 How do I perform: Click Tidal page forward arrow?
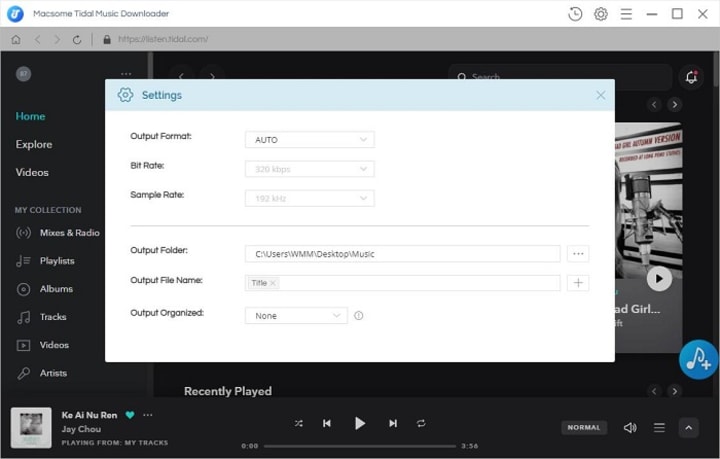[x=212, y=76]
